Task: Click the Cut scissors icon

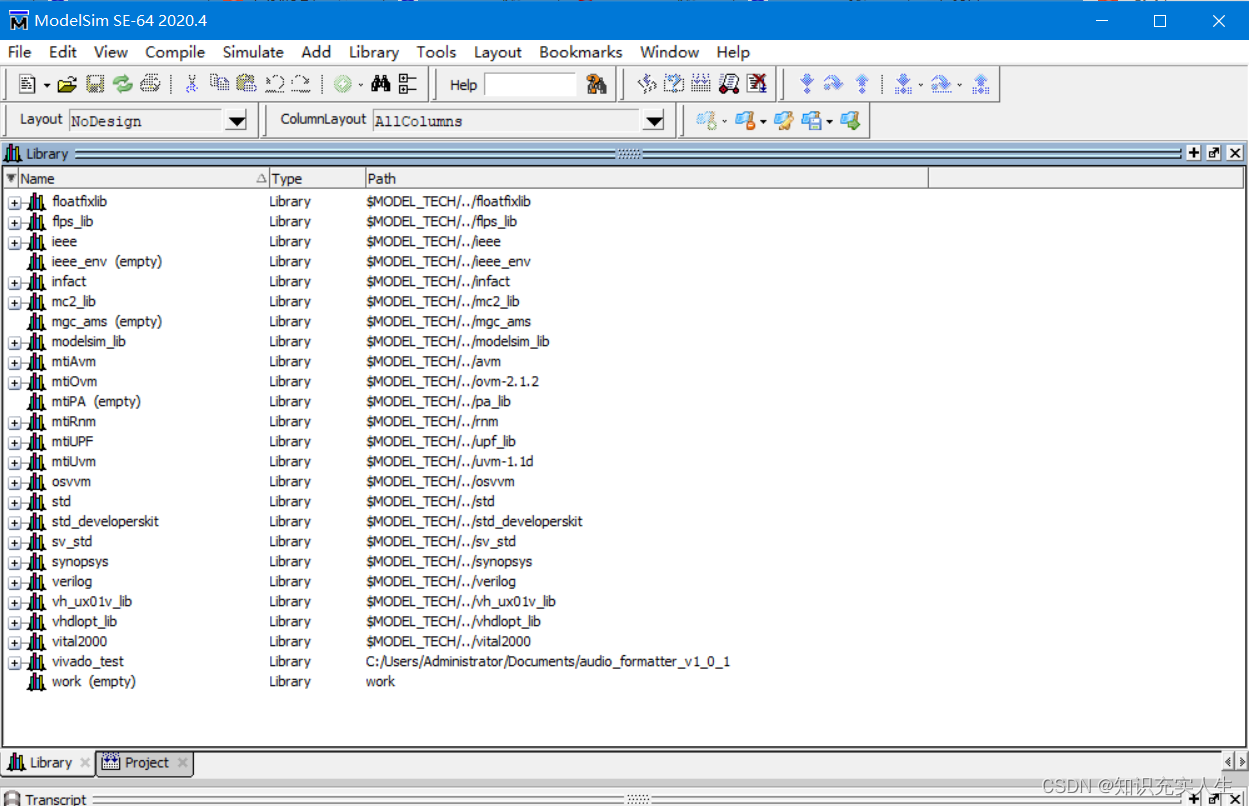Action: point(192,85)
